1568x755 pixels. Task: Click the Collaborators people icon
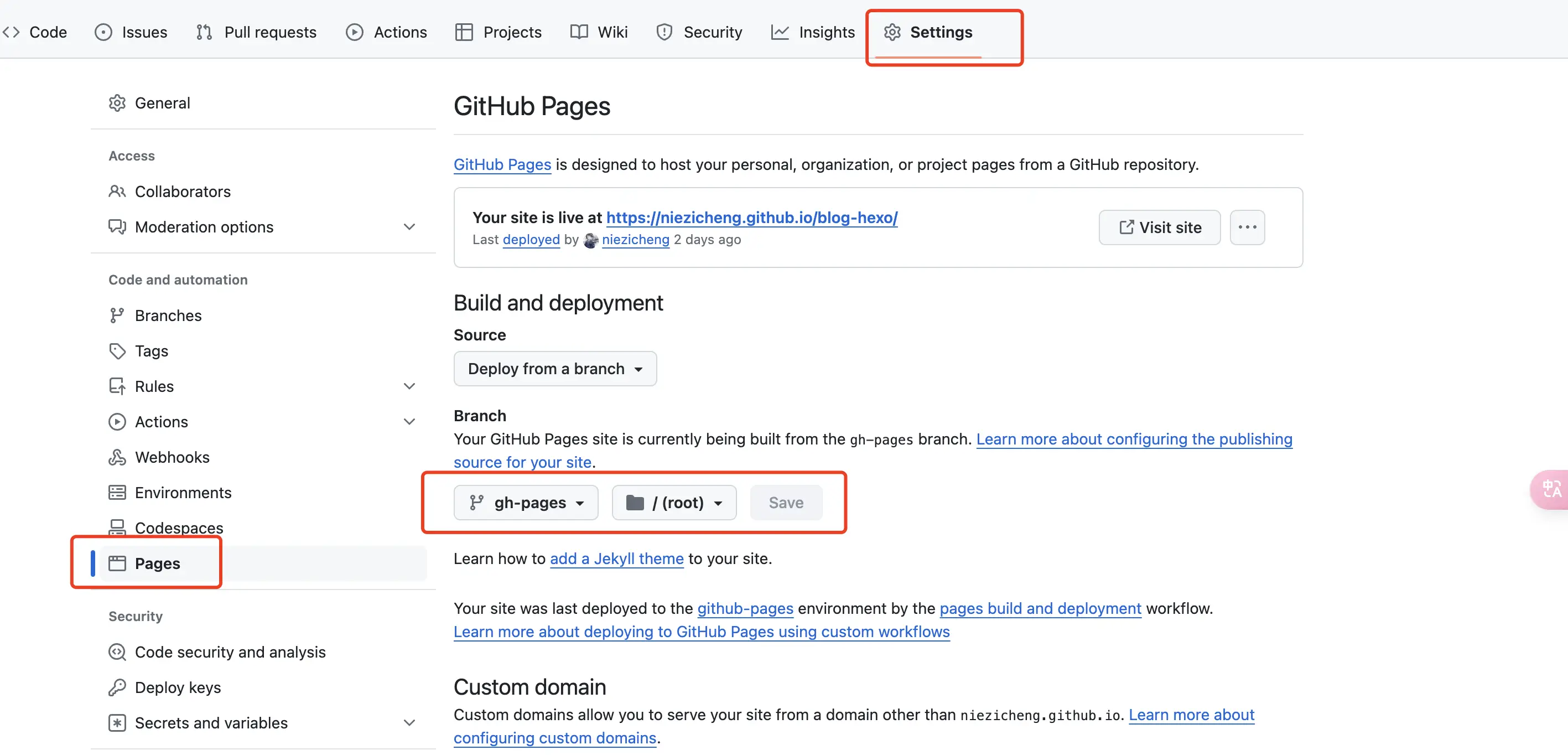[x=117, y=191]
